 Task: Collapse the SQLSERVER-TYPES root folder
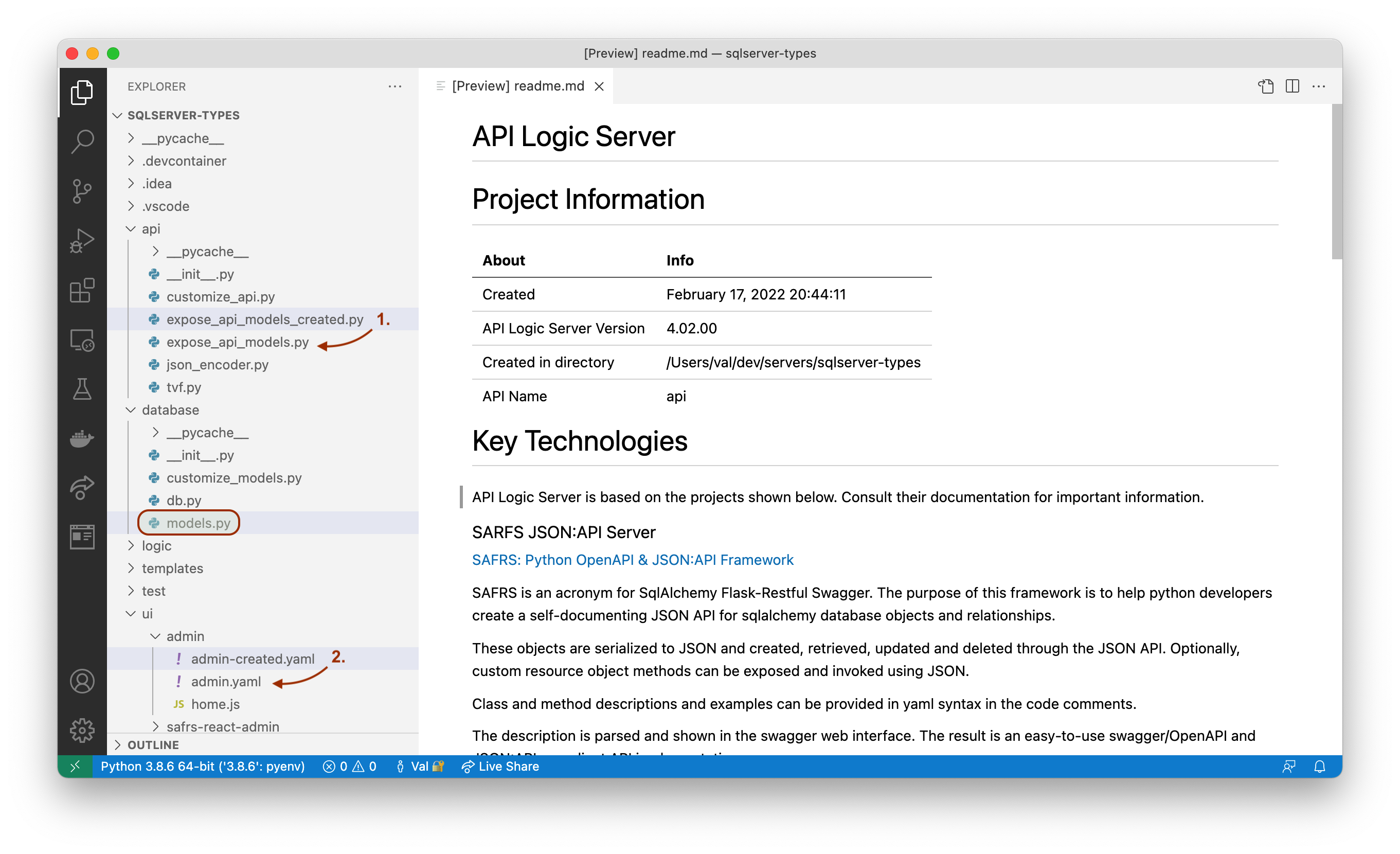(262, 115)
